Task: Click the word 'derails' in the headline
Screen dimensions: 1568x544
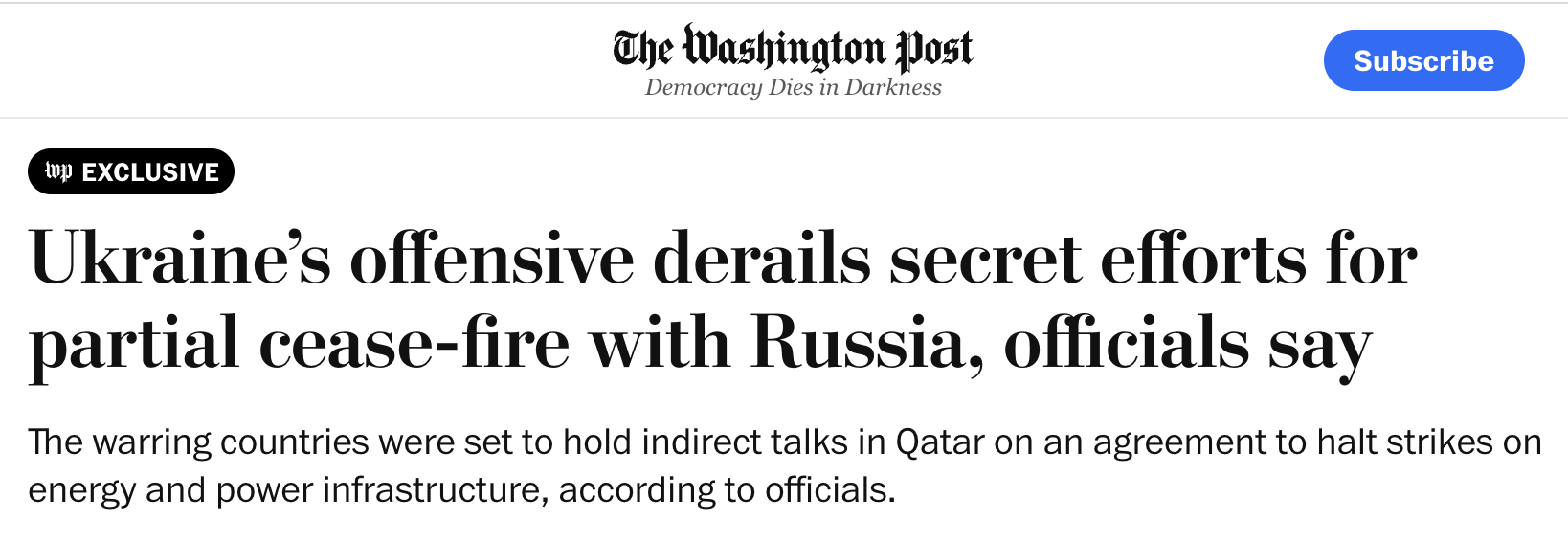Action: (x=762, y=259)
